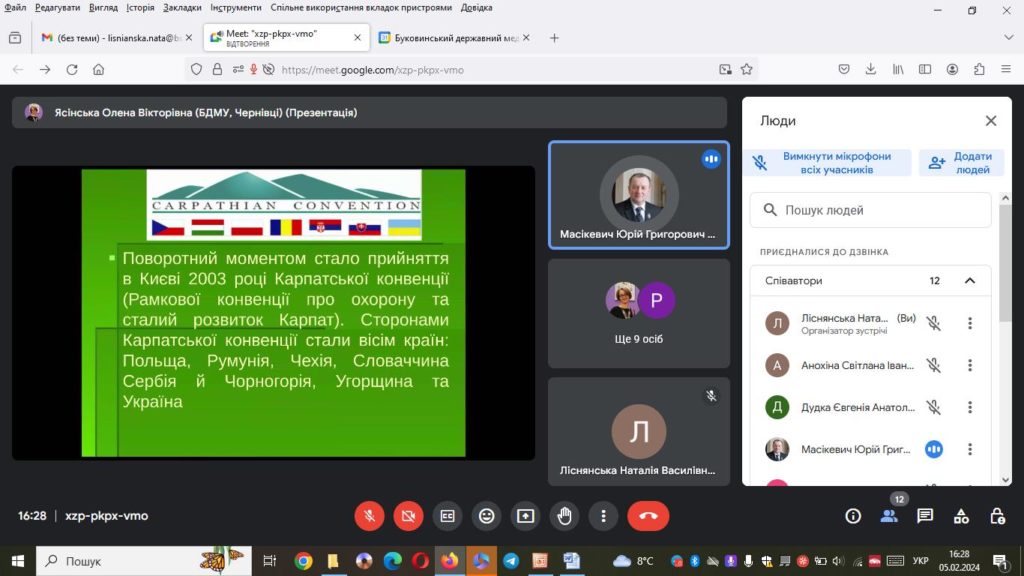Unmute your microphone in the call bar

click(x=369, y=516)
